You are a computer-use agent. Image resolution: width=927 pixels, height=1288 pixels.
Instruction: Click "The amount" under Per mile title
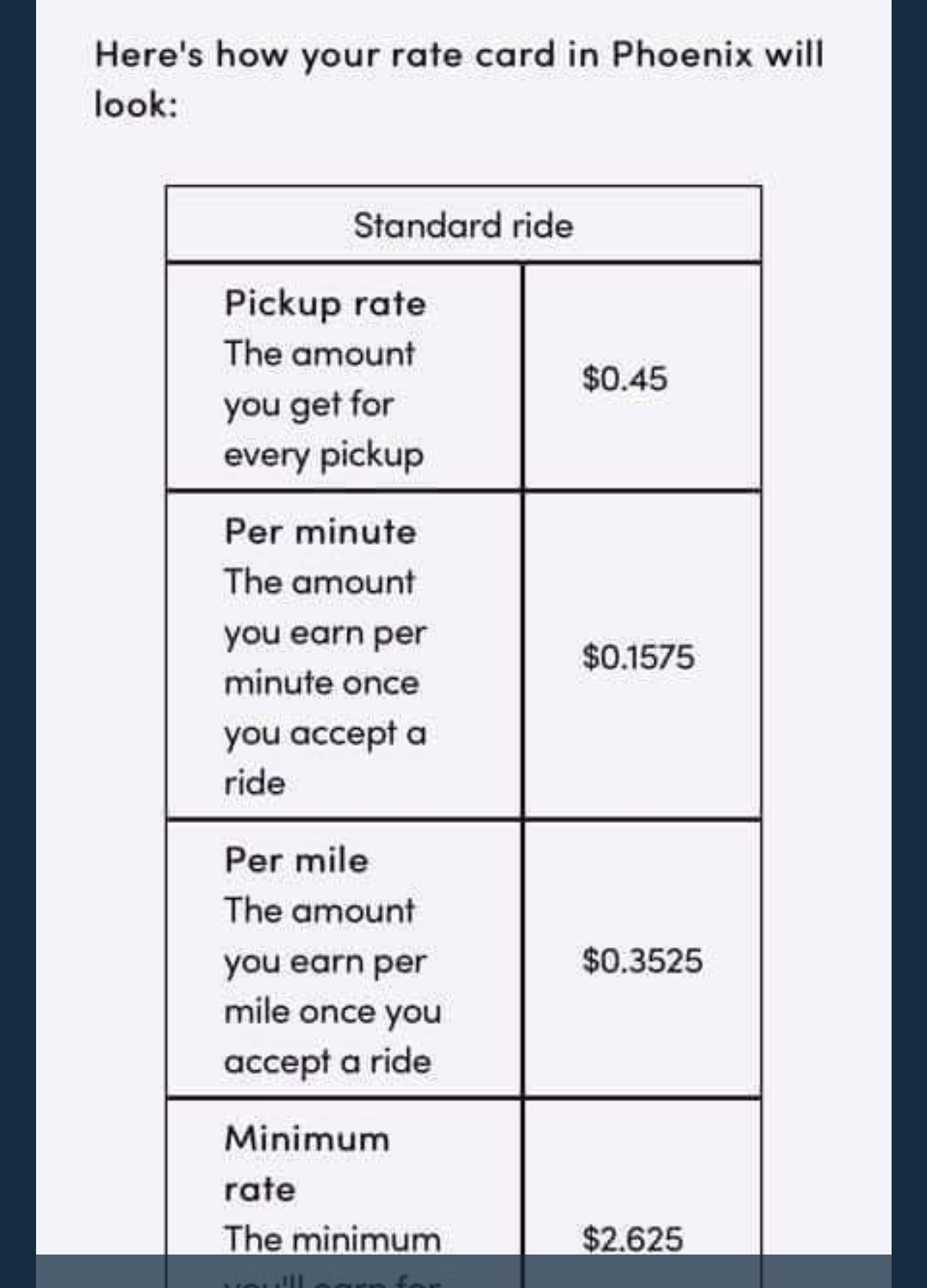tap(319, 911)
